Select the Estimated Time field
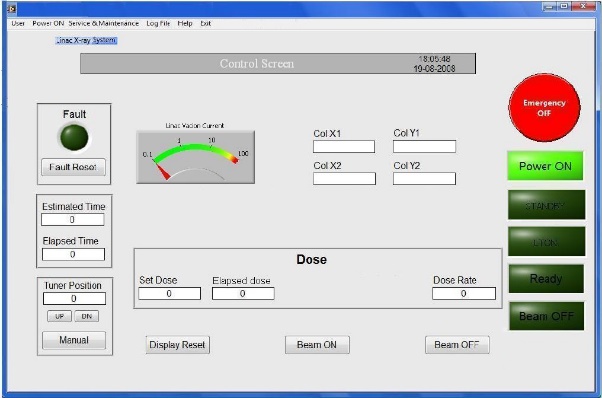The height and width of the screenshot is (398, 602). [x=73, y=220]
